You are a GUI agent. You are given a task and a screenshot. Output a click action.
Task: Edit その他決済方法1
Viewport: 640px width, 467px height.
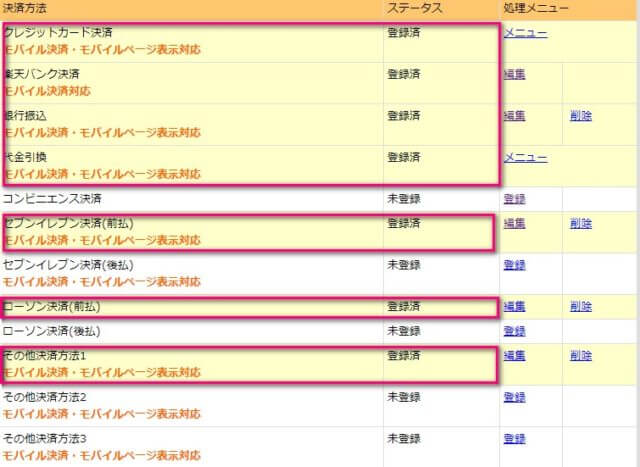point(514,355)
